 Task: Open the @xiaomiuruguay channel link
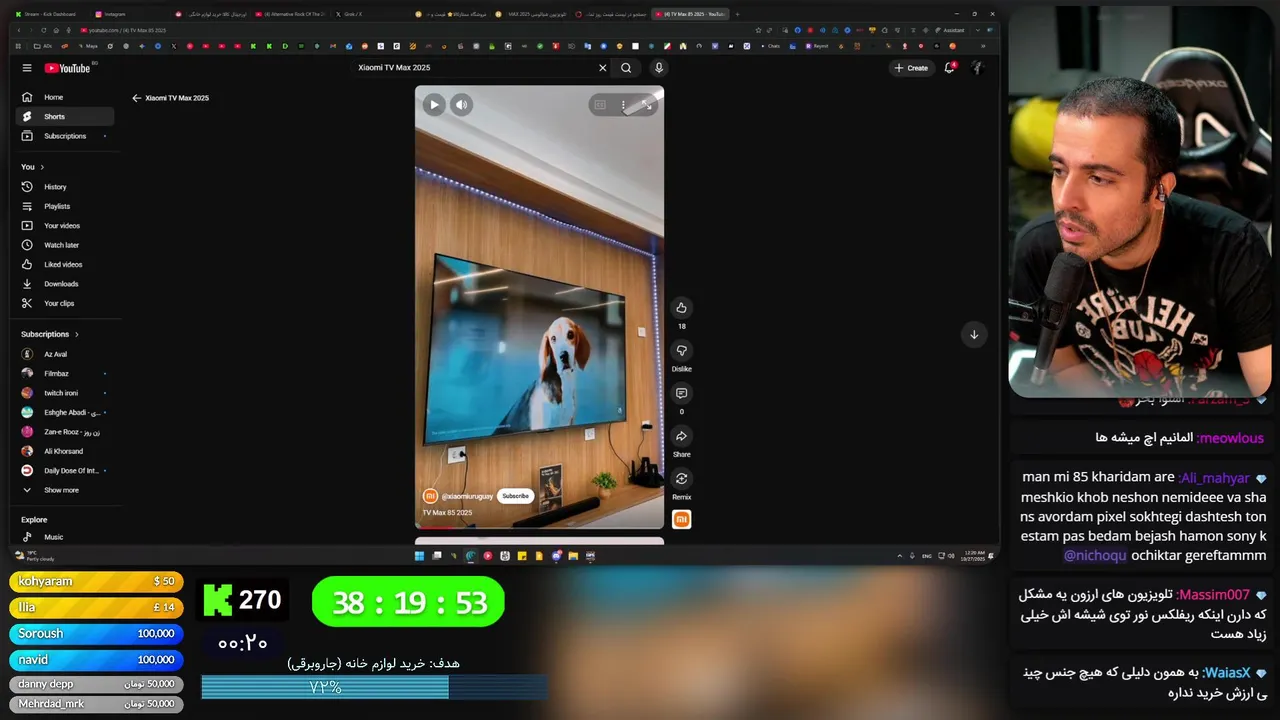[468, 496]
